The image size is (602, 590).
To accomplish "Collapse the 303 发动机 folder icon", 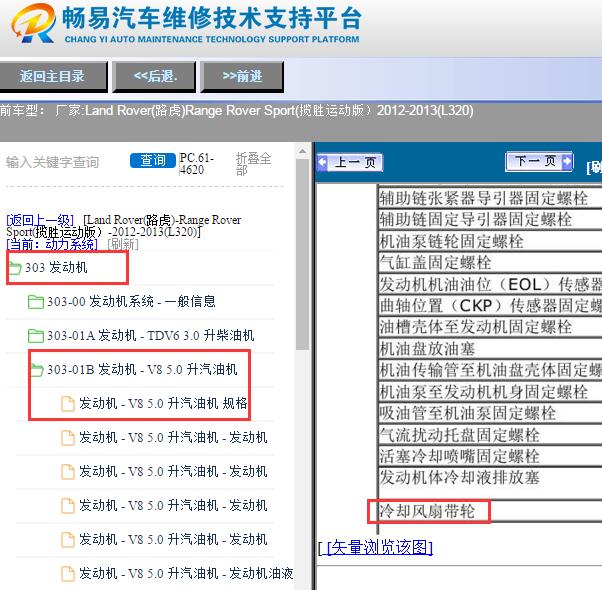I will [15, 268].
